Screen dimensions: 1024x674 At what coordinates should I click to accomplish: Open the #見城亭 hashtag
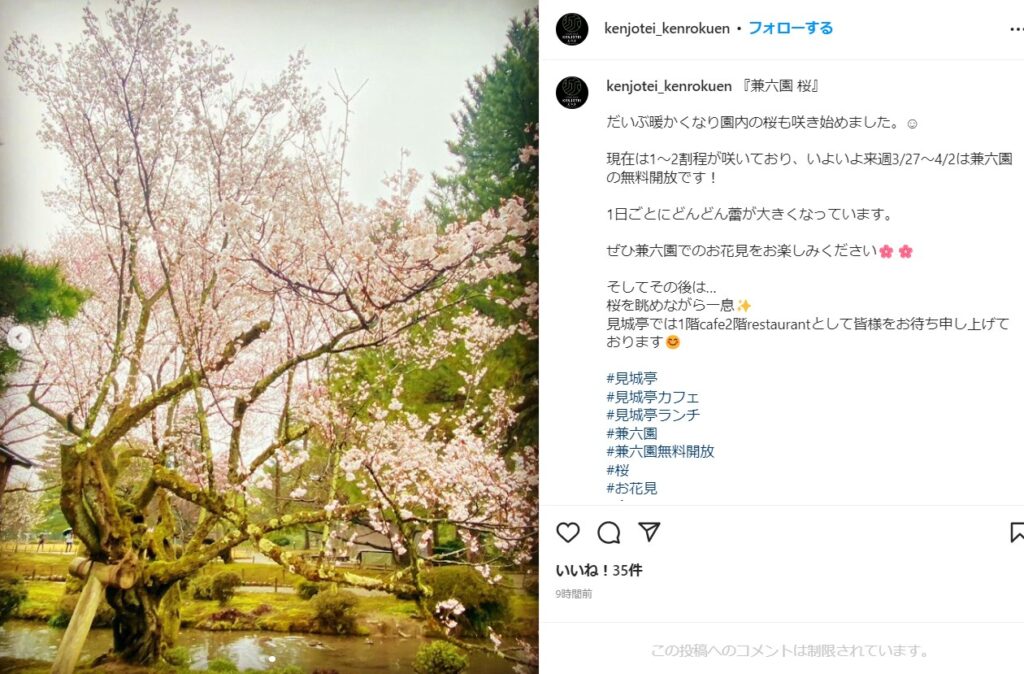[x=632, y=378]
